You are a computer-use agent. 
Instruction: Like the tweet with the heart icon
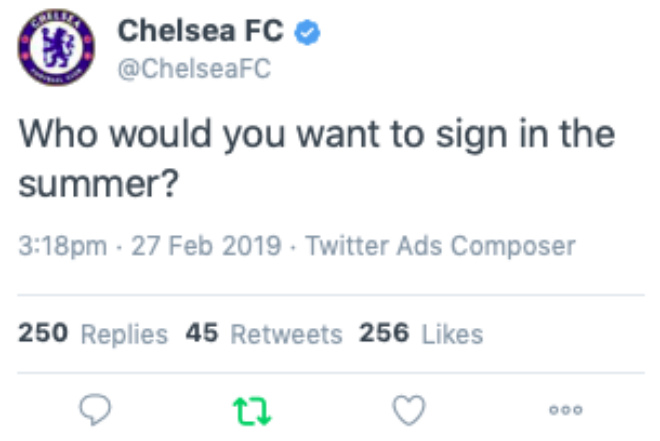(409, 408)
